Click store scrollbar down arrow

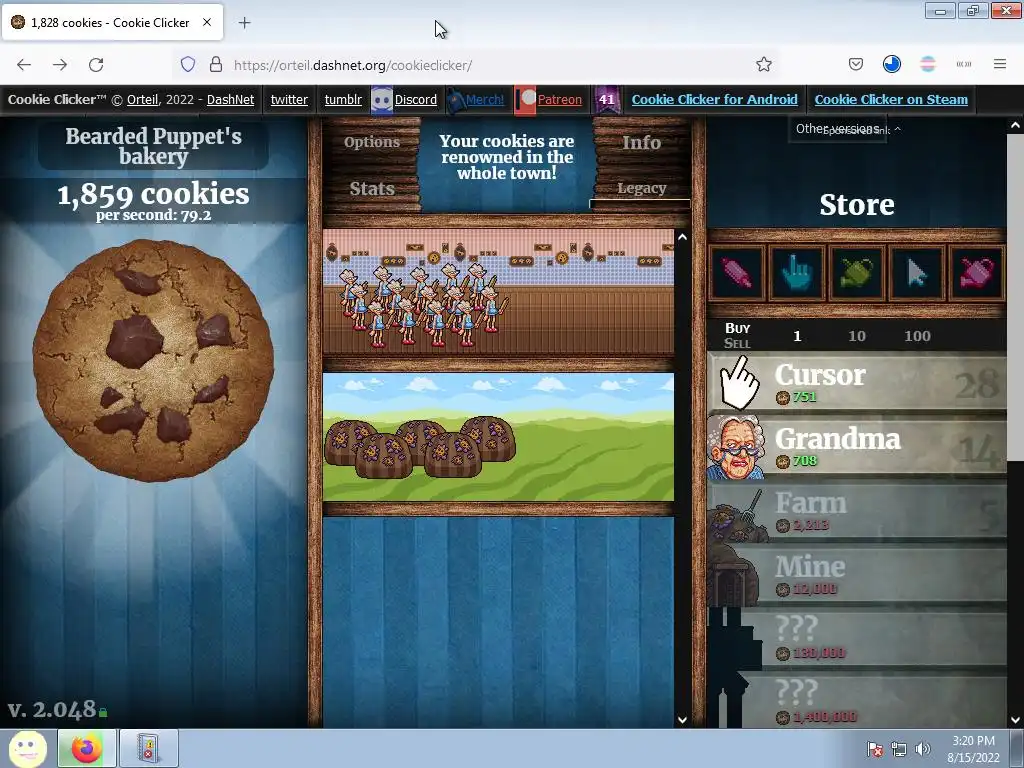(1015, 720)
